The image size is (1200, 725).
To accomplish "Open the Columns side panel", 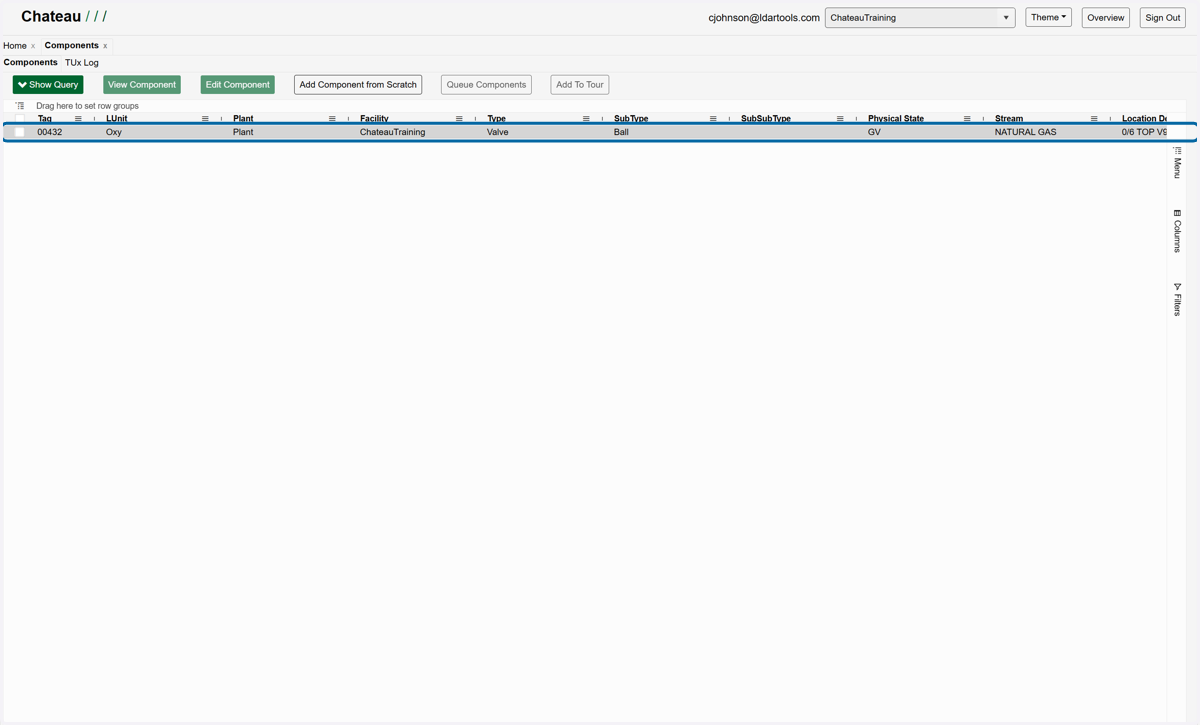I will pyautogui.click(x=1177, y=230).
